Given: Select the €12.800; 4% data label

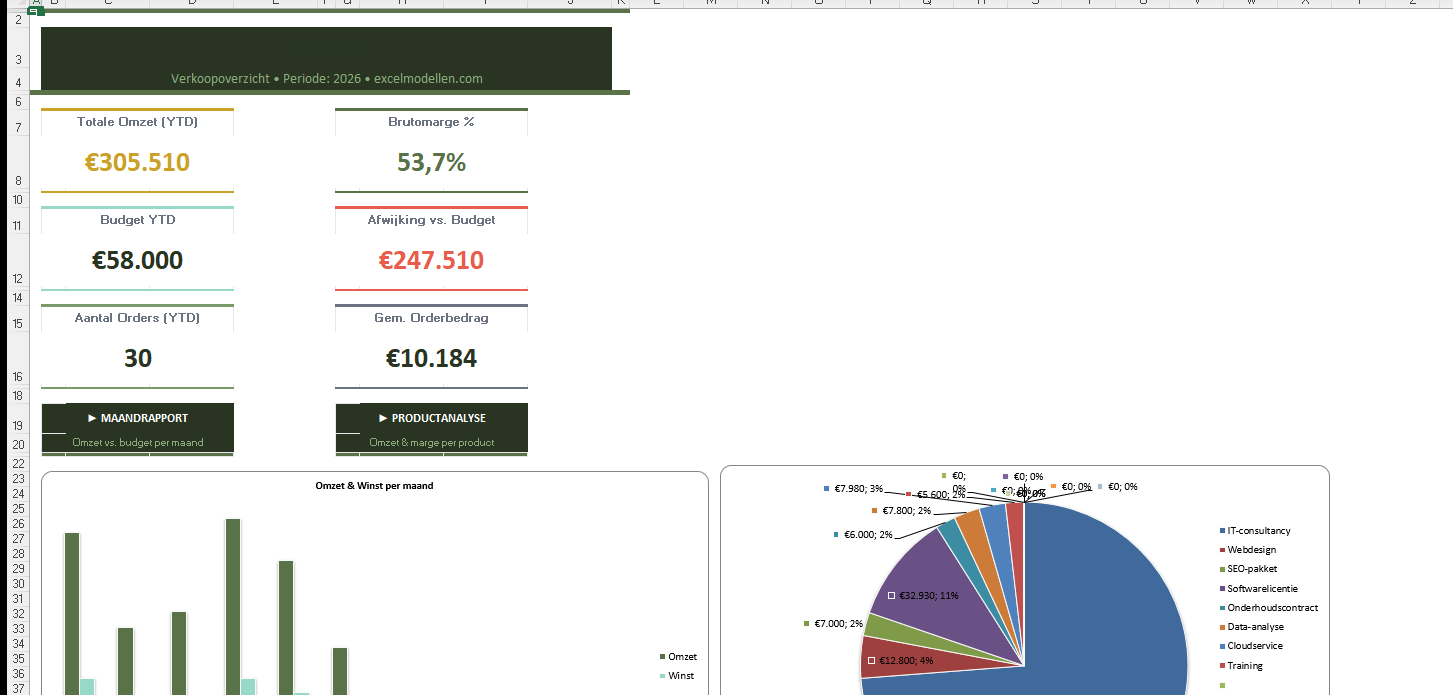Looking at the screenshot, I should (x=906, y=661).
